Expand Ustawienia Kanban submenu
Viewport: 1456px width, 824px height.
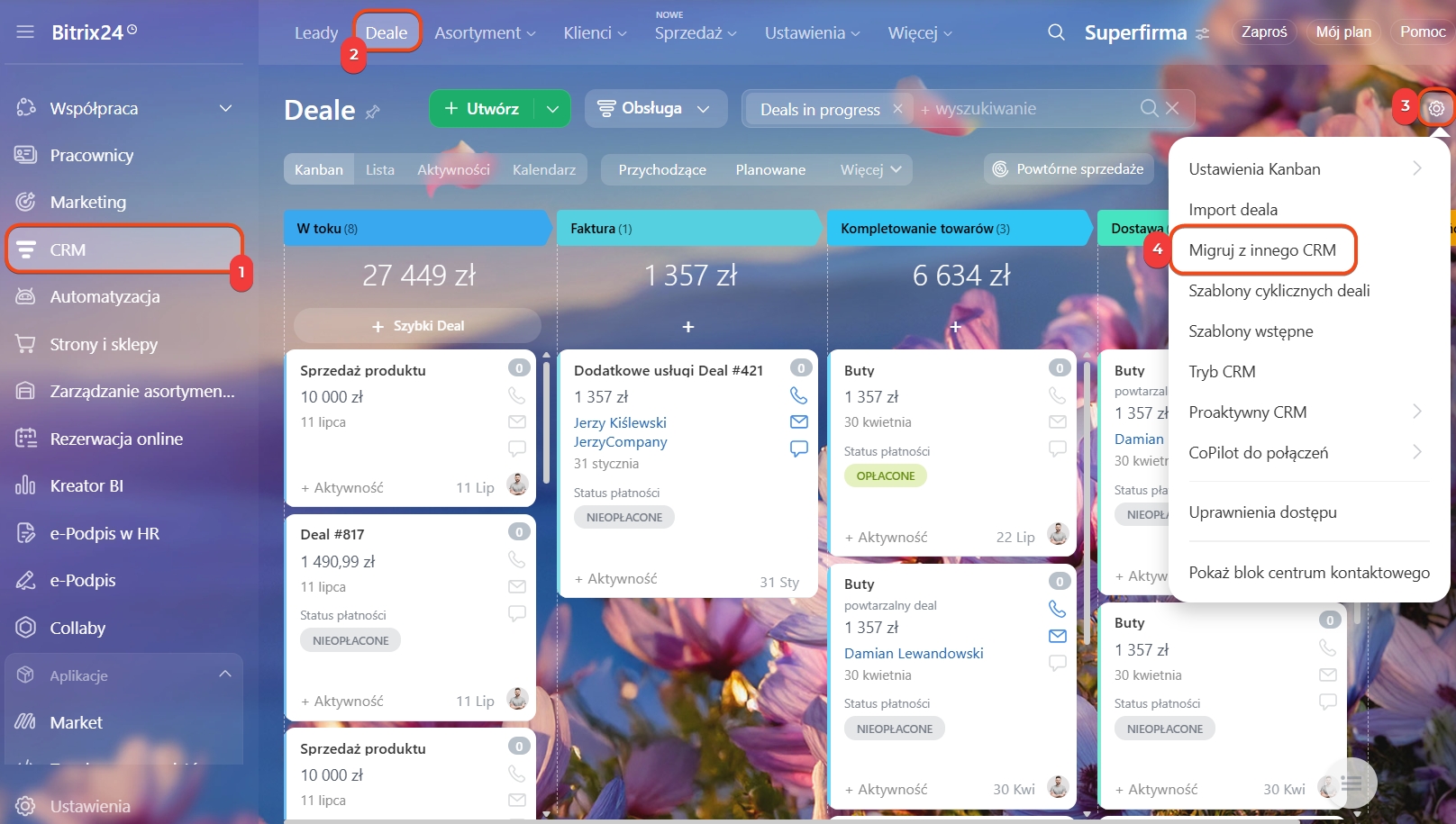click(1416, 168)
